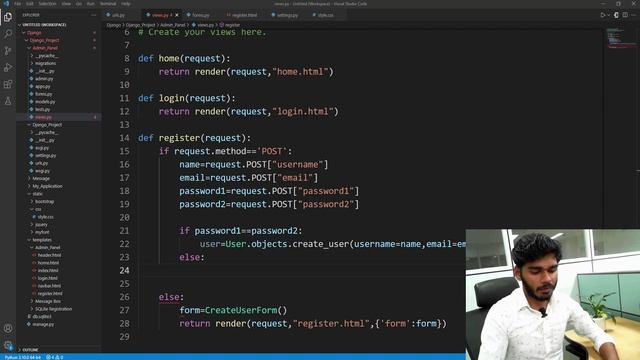Viewport: 640px width, 360px height.
Task: Click line number 24 in the gutter
Action: click(124, 270)
